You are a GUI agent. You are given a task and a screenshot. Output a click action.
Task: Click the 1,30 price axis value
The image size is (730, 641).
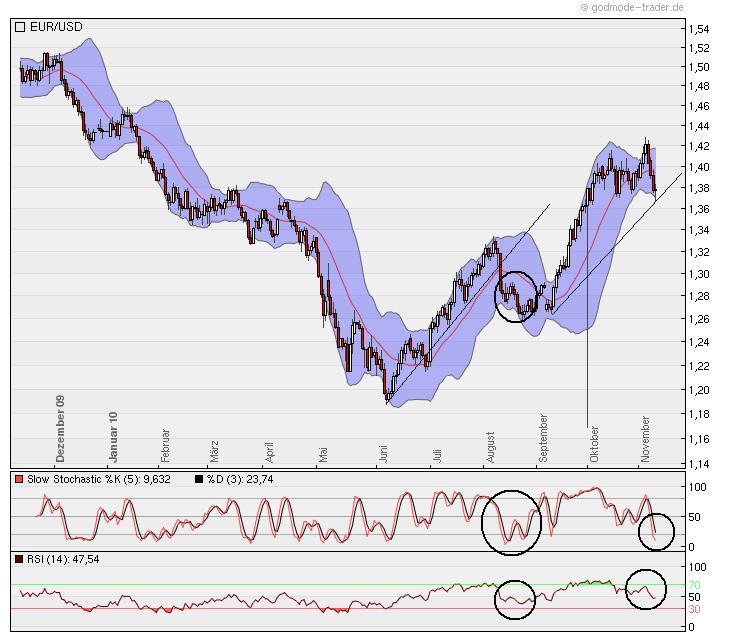tap(699, 274)
